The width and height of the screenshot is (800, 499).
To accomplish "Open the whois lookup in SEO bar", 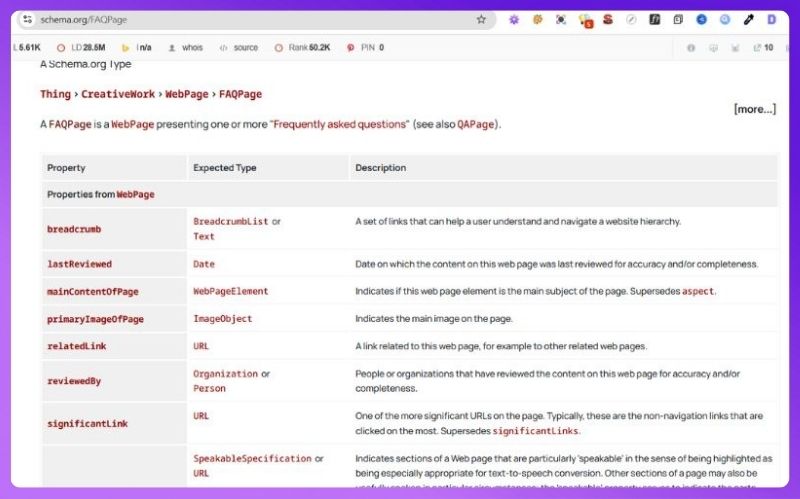I will [186, 47].
